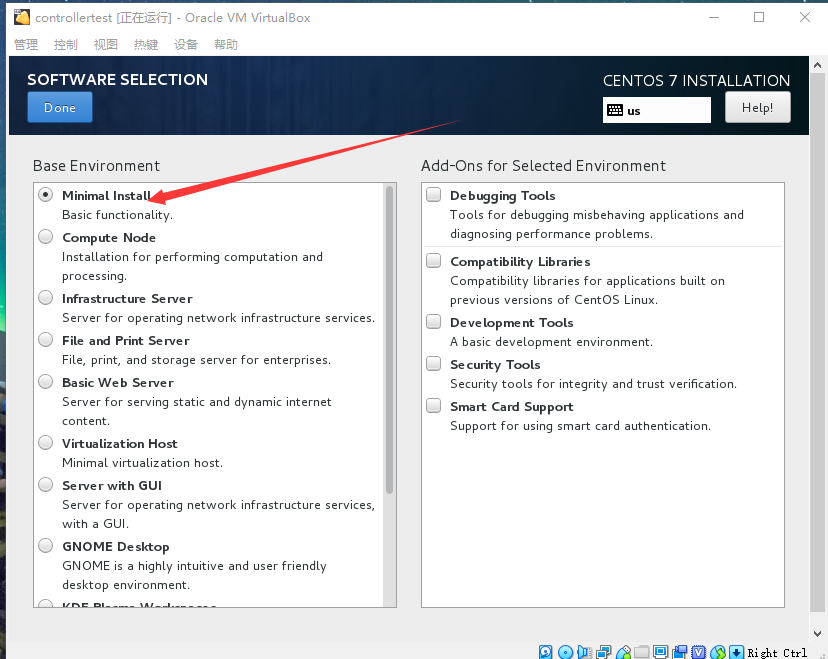Click the VirtualBox window title icon

click(x=22, y=17)
